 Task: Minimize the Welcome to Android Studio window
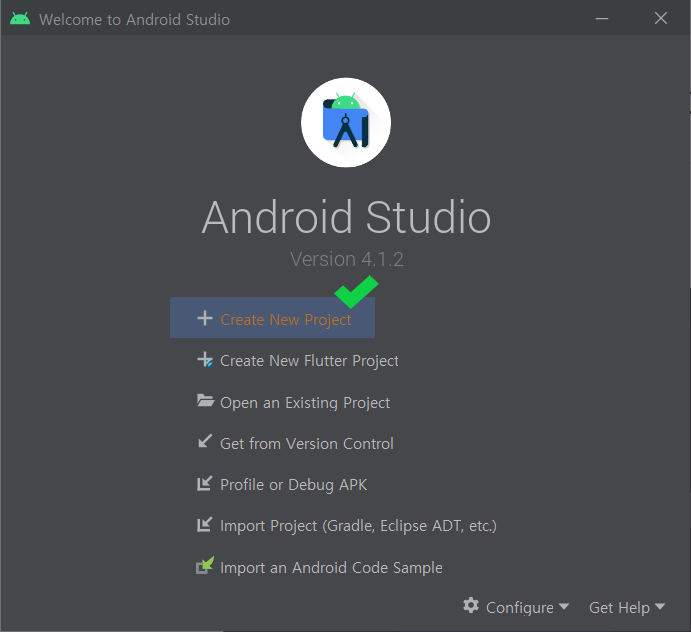[602, 19]
